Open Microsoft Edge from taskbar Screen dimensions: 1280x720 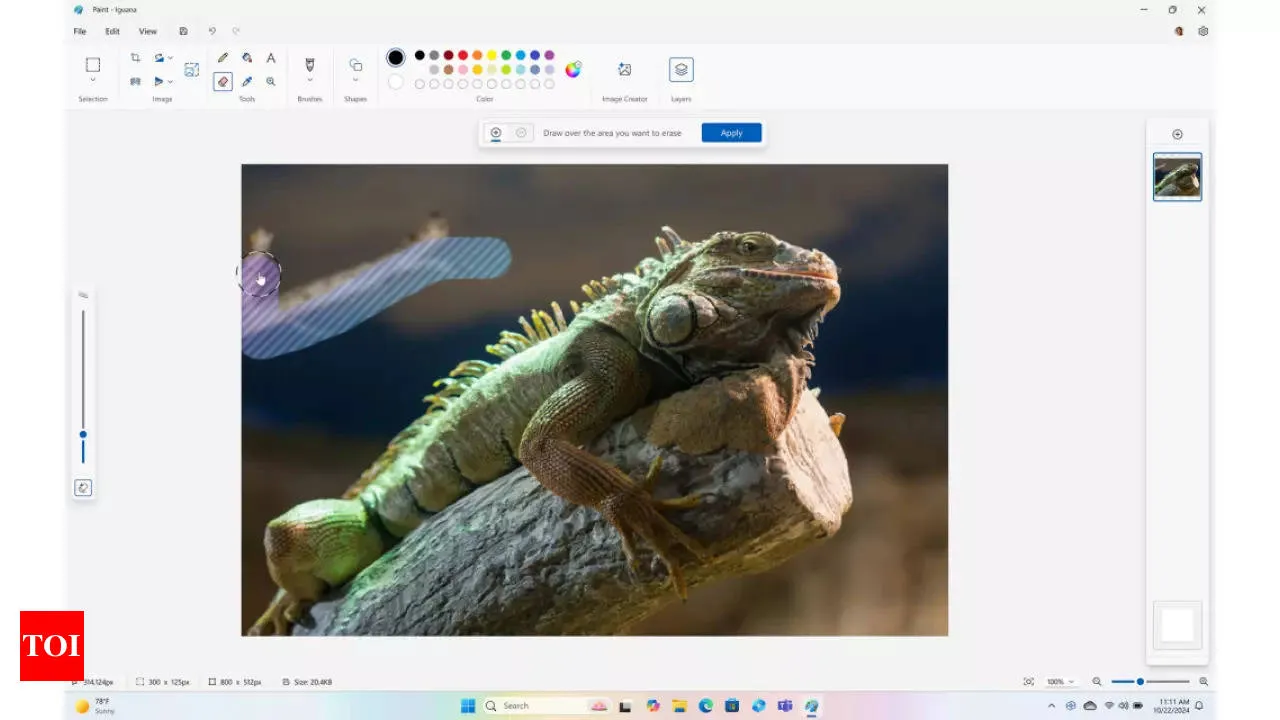click(x=706, y=706)
